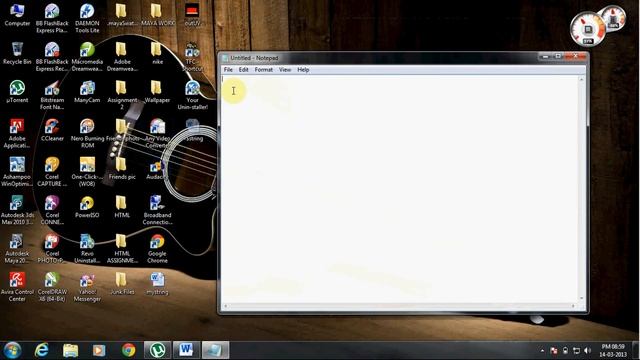Select the Adobe Dreamweaver folder icon
Image resolution: width=640 pixels, height=360 pixels.
click(122, 57)
